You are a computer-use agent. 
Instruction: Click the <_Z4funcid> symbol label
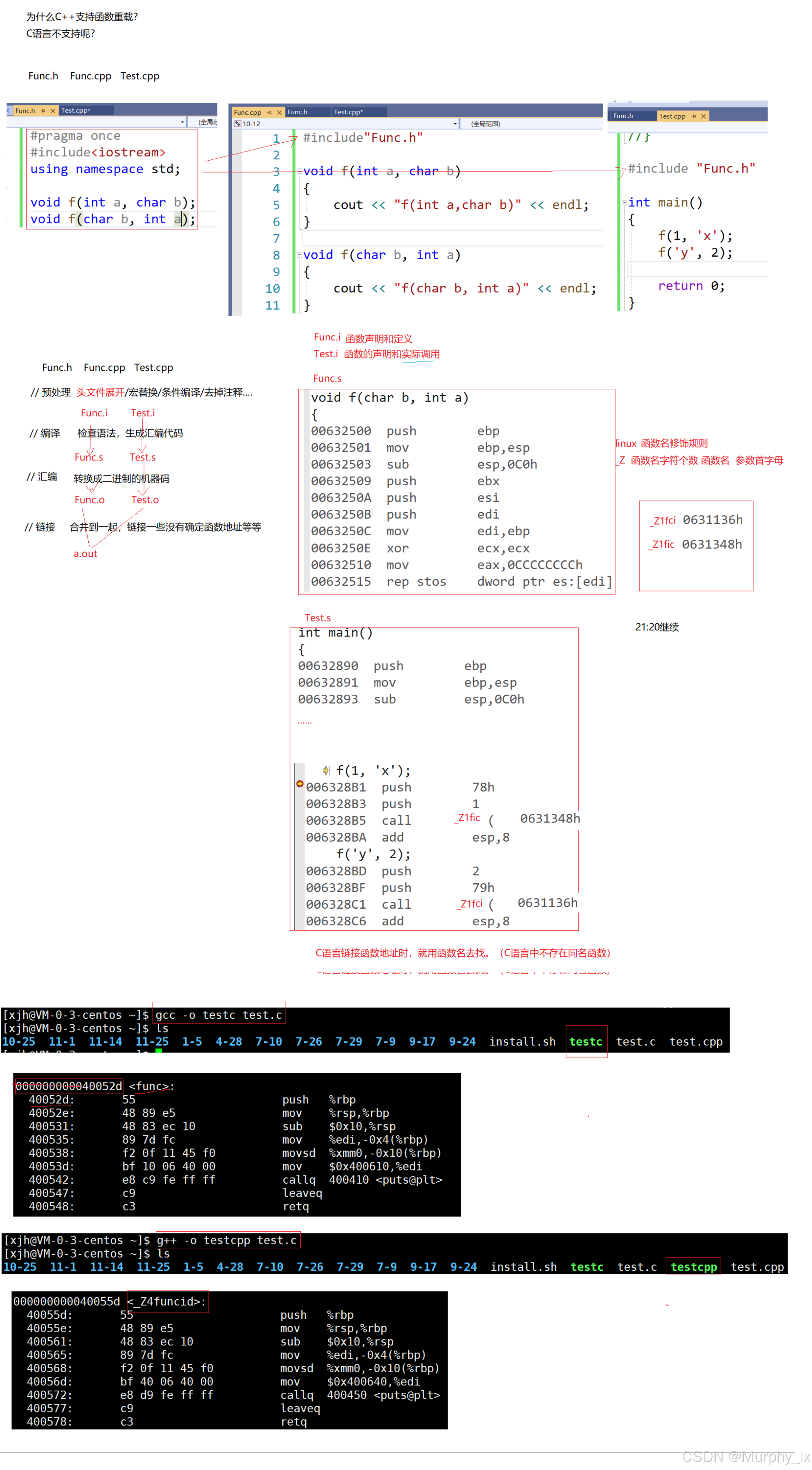tap(166, 1301)
